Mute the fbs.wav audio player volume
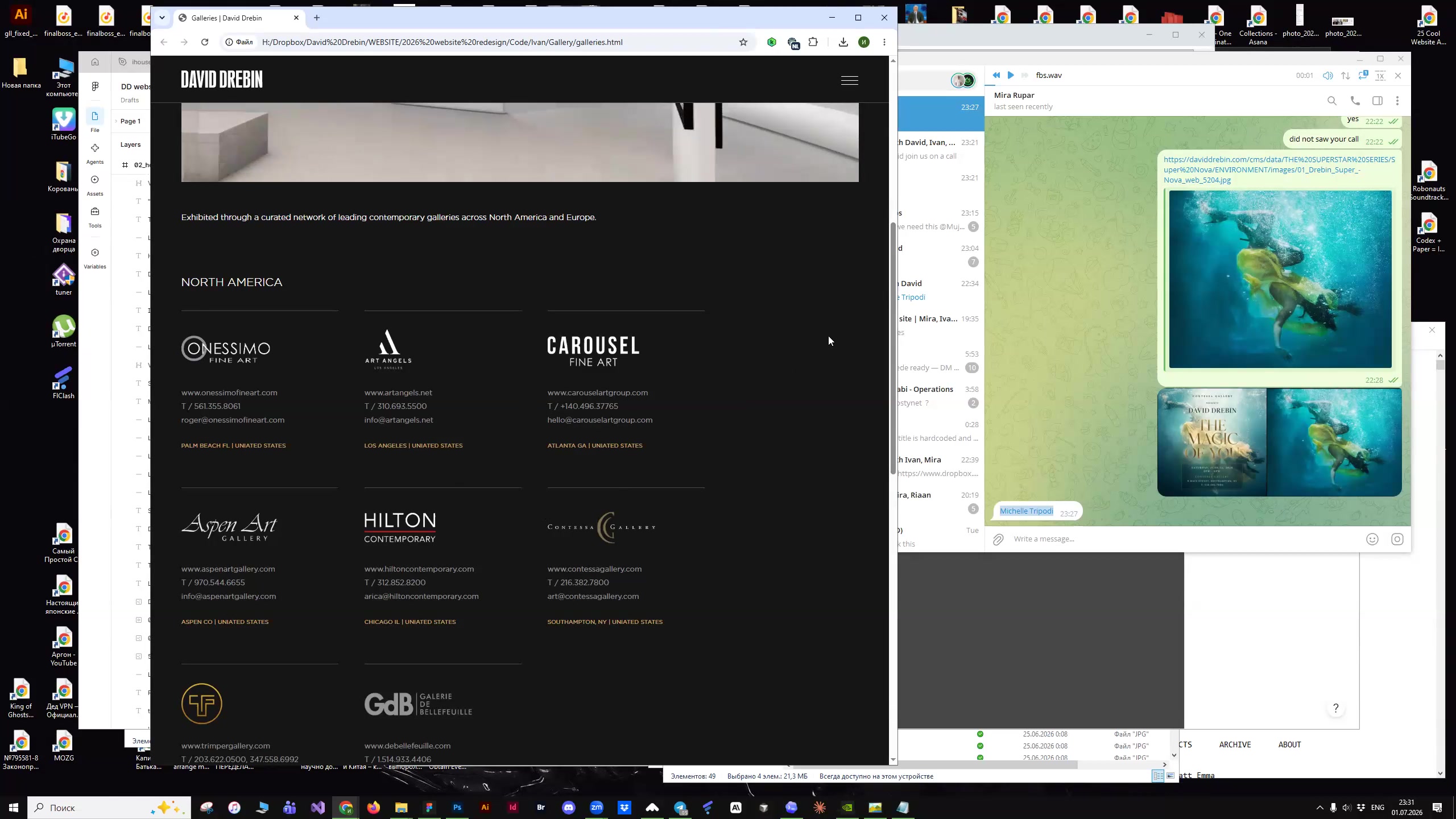This screenshot has width=1456, height=819. pyautogui.click(x=1327, y=76)
